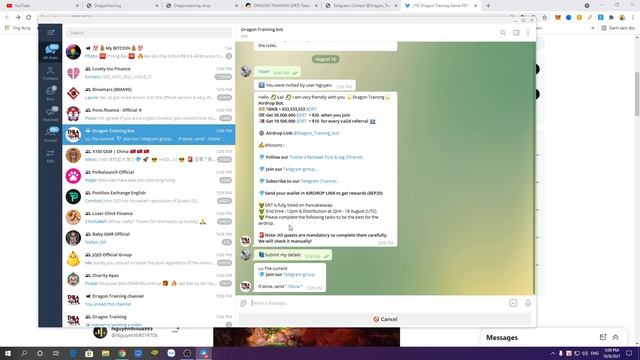Screen dimensions: 640x360
Task: Switch to the DRAGON TRAINING (DRT) Token tab
Action: [x=281, y=6]
